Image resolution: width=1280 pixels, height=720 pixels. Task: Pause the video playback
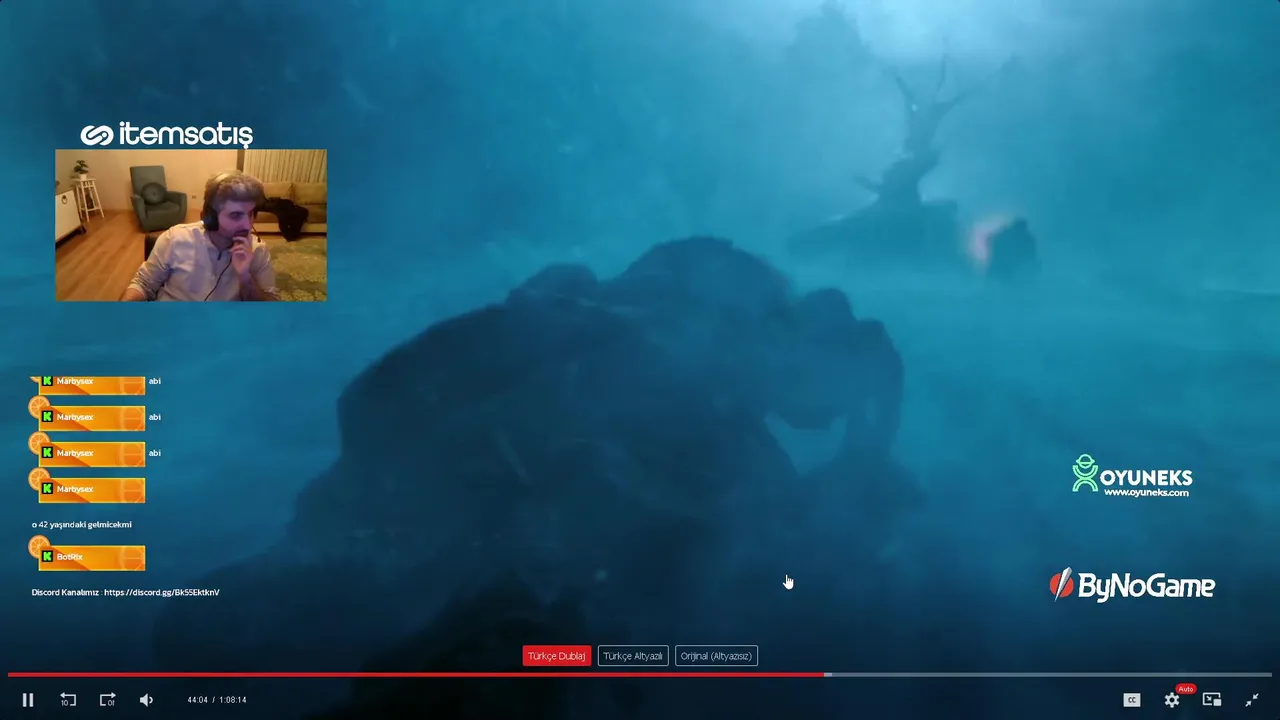(28, 700)
